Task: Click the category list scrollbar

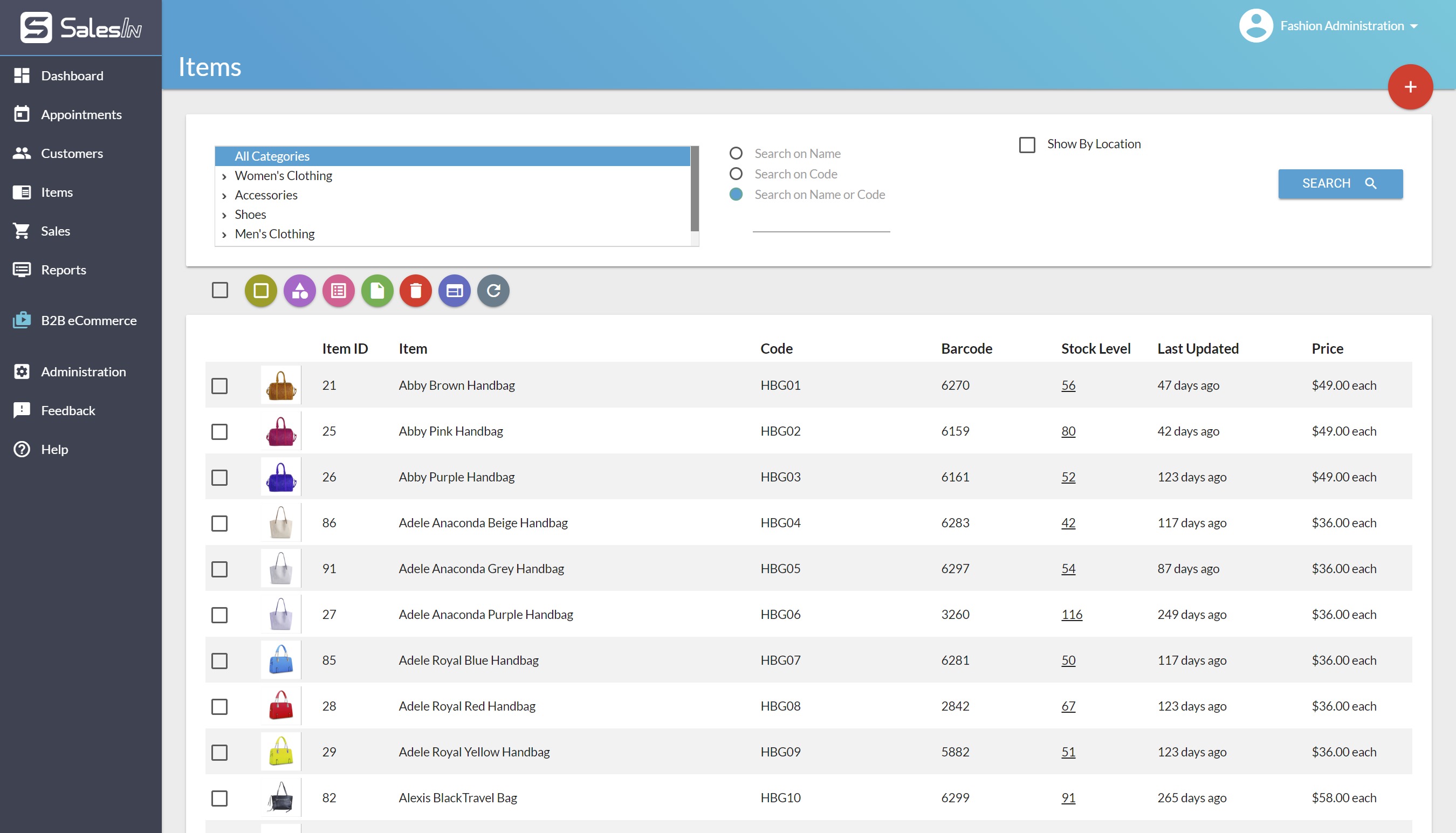Action: click(x=695, y=189)
